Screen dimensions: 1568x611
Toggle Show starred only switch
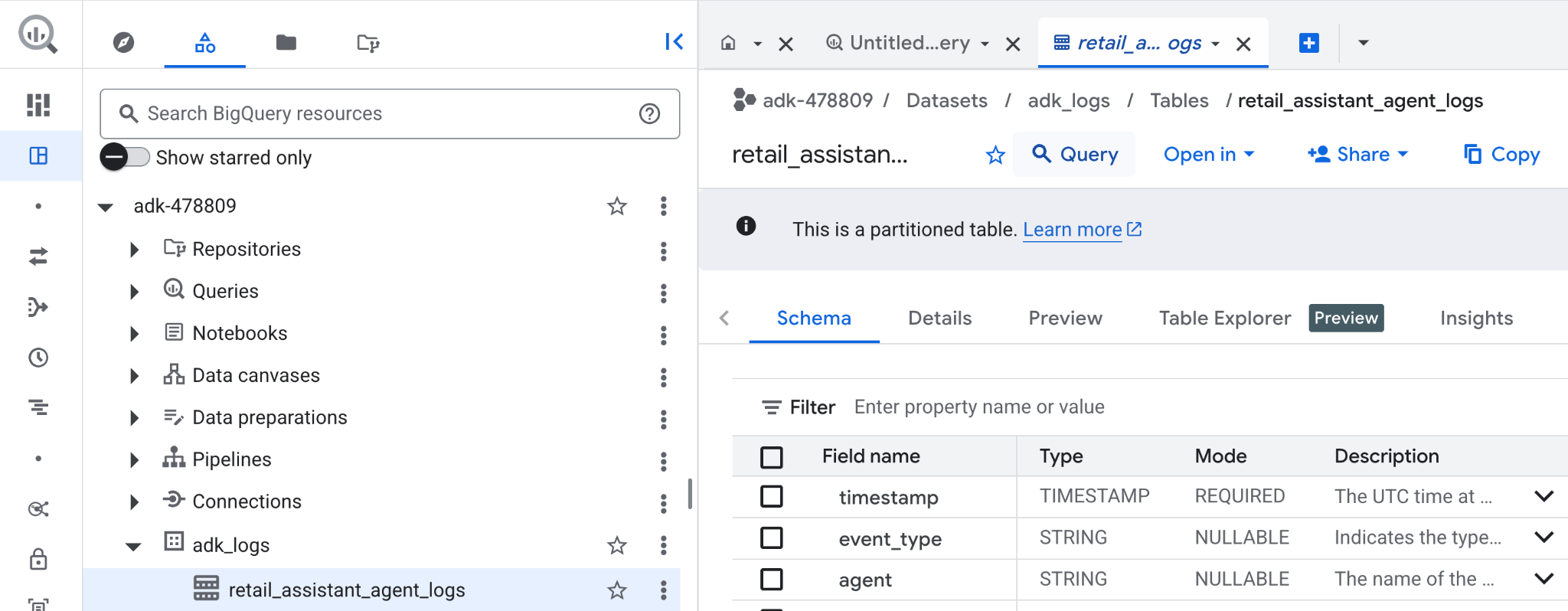[x=125, y=157]
